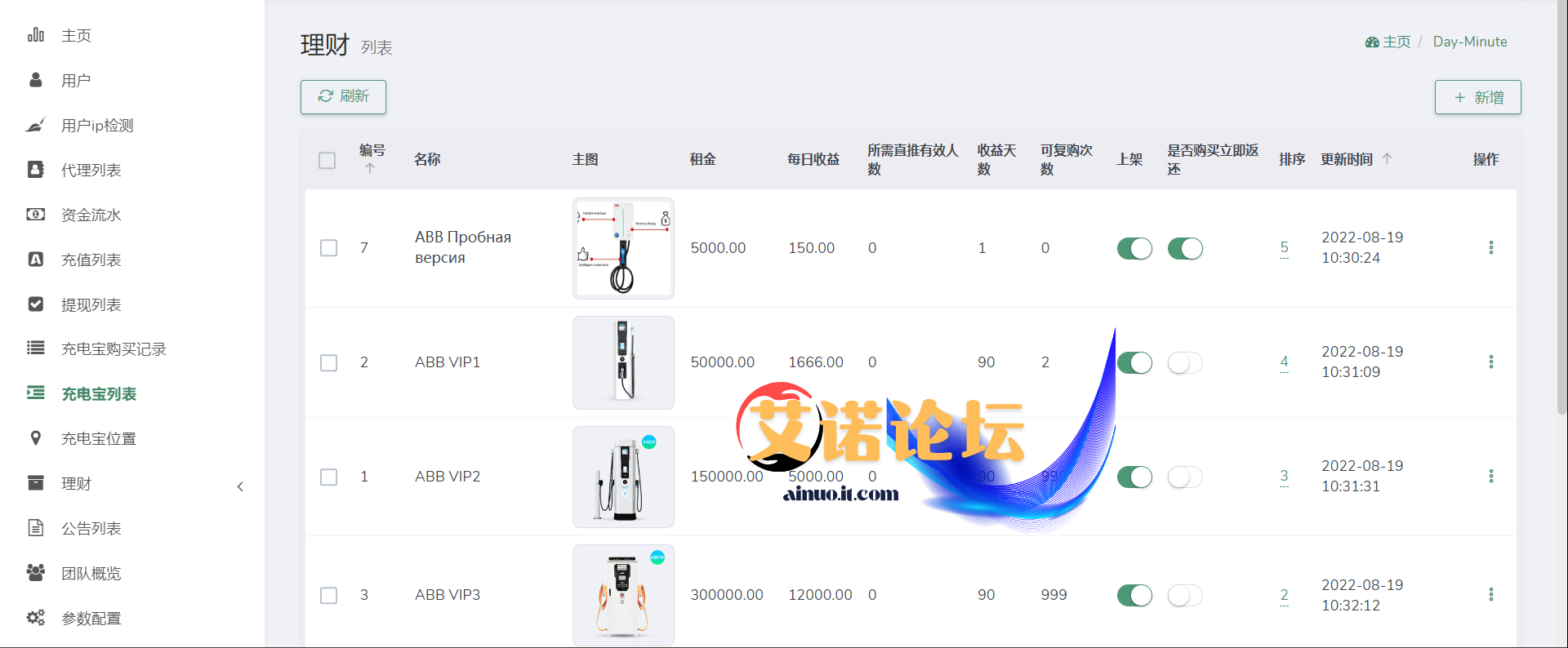The height and width of the screenshot is (648, 1568).
Task: Click the map pin icon beside 充电宝位置
Action: 36,438
